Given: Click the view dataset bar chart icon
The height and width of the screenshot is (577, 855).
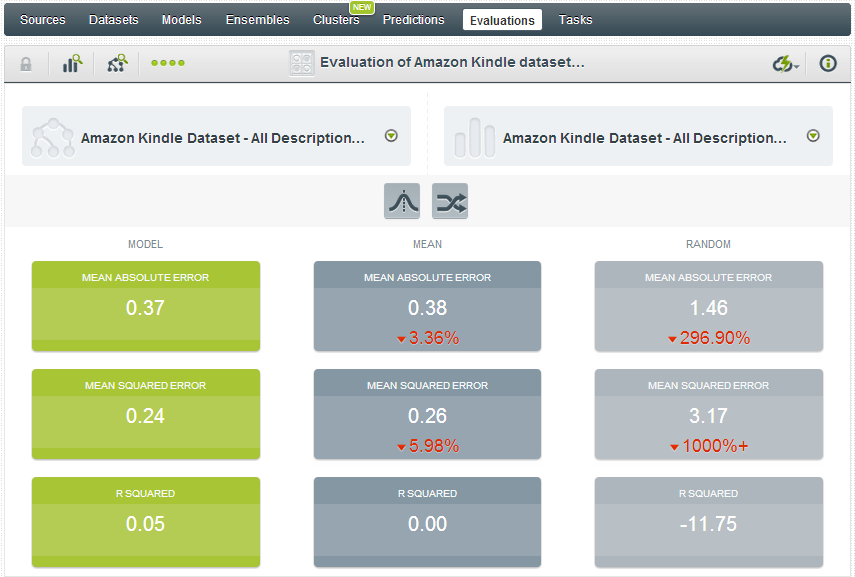Looking at the screenshot, I should click(x=72, y=63).
